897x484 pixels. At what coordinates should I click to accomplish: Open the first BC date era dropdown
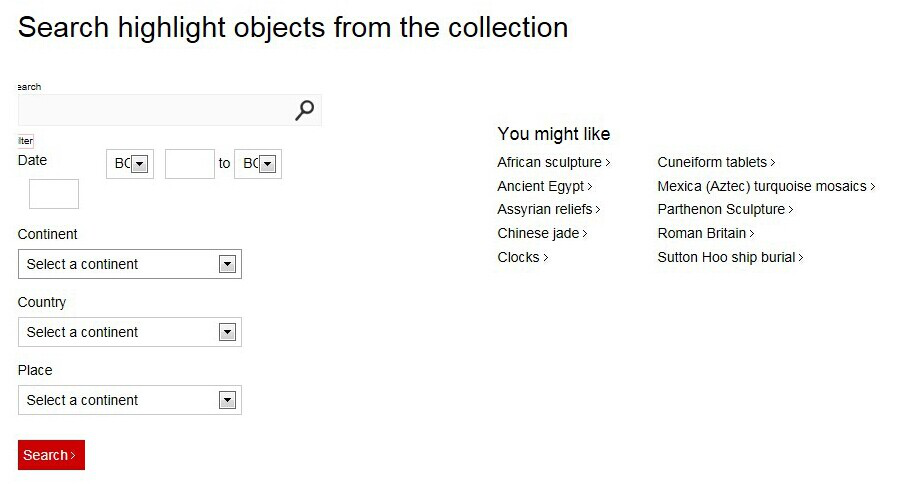coord(130,164)
